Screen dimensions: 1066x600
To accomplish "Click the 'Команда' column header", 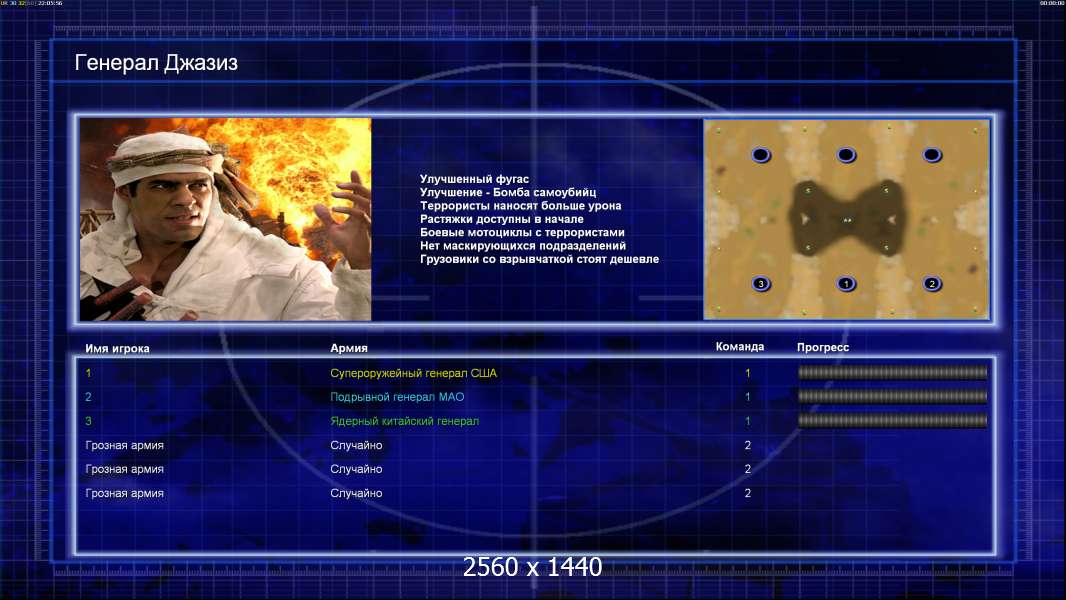I will [740, 347].
